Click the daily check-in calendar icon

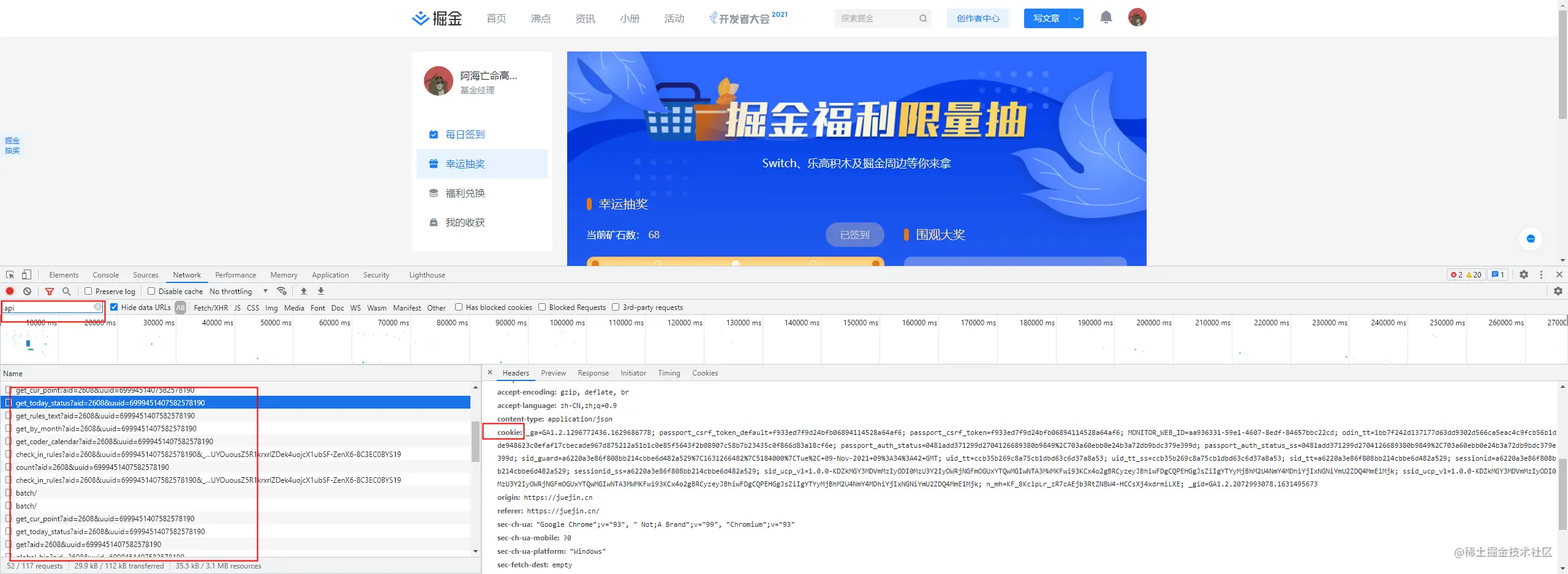tap(434, 134)
